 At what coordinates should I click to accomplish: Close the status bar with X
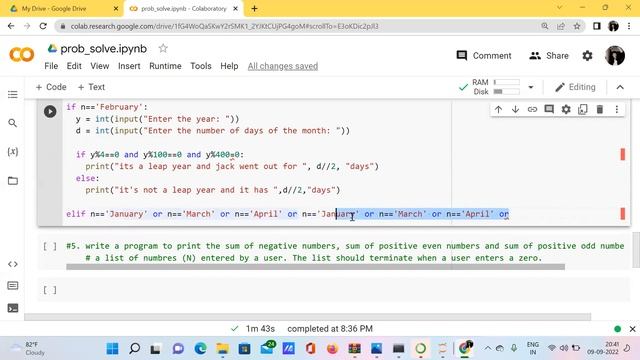[x=632, y=329]
